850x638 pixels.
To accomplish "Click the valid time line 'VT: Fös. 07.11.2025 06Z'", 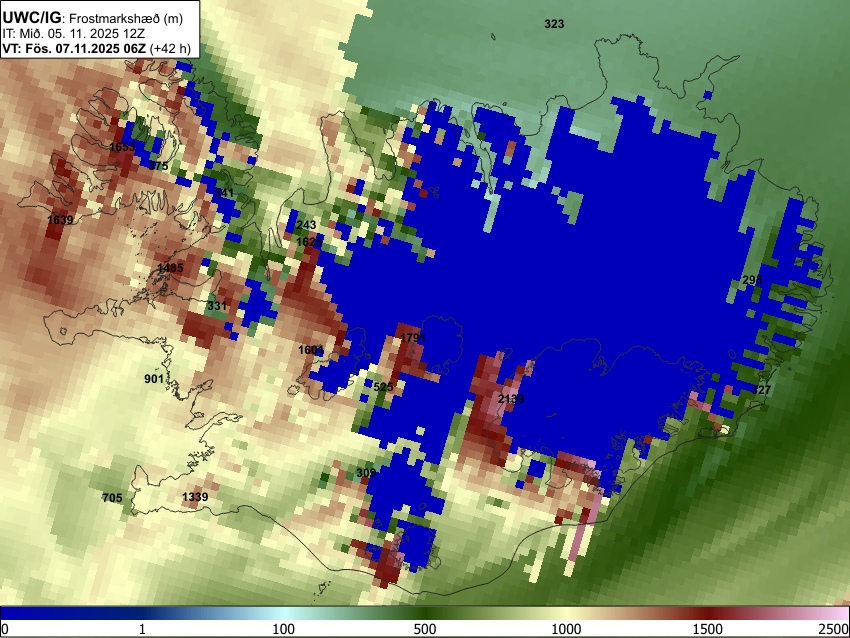I will click(74, 48).
